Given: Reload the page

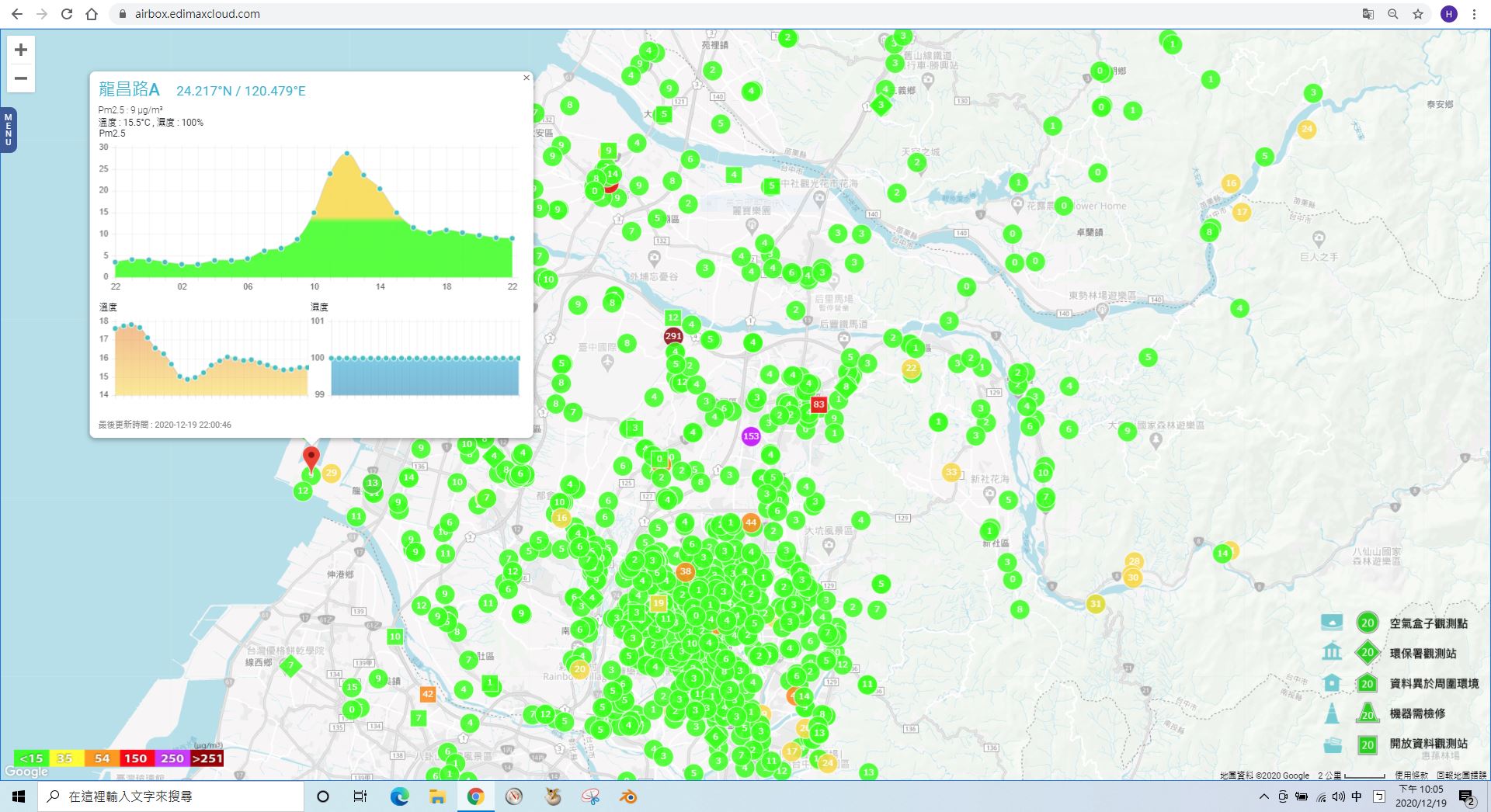Looking at the screenshot, I should (67, 14).
